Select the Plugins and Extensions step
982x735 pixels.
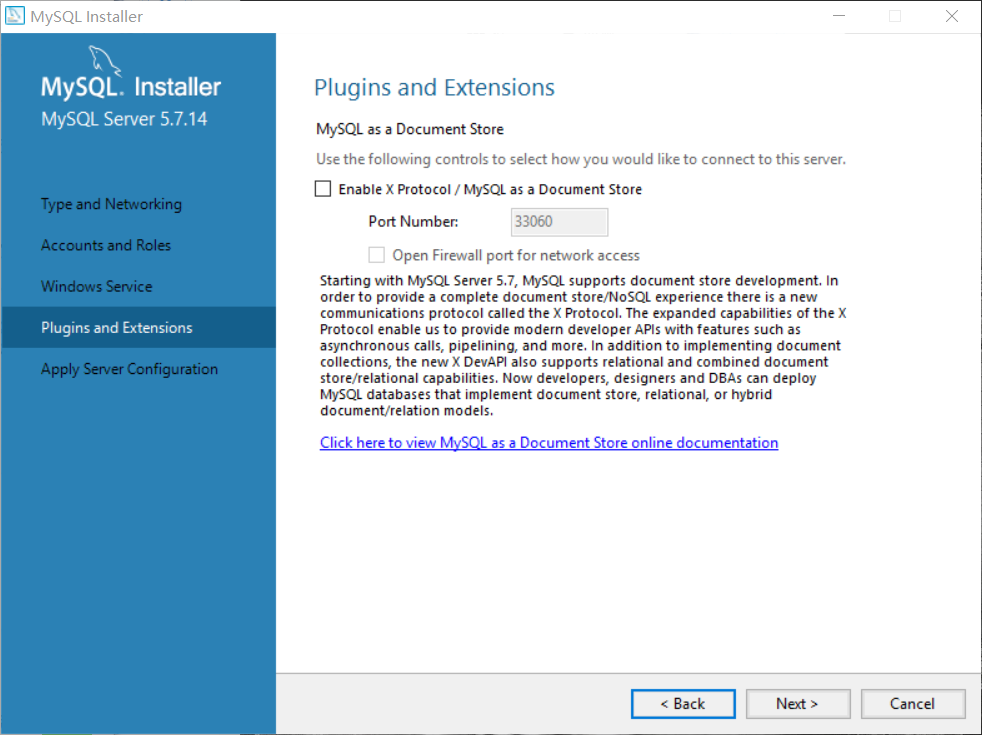pyautogui.click(x=116, y=327)
